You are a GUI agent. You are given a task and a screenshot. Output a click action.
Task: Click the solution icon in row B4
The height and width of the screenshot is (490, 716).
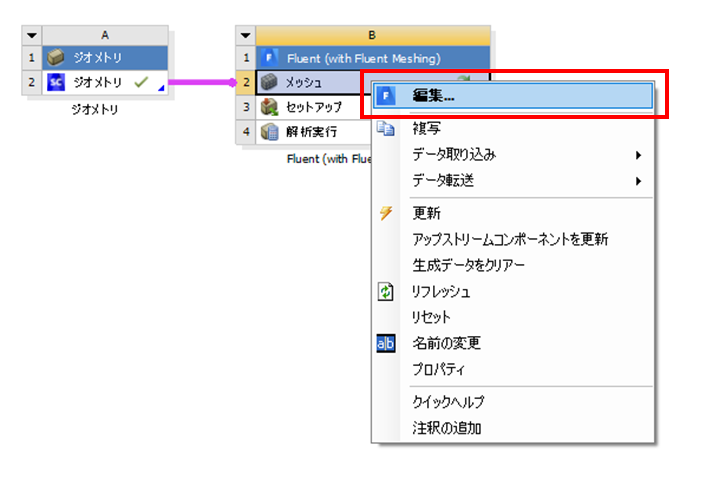pos(269,132)
